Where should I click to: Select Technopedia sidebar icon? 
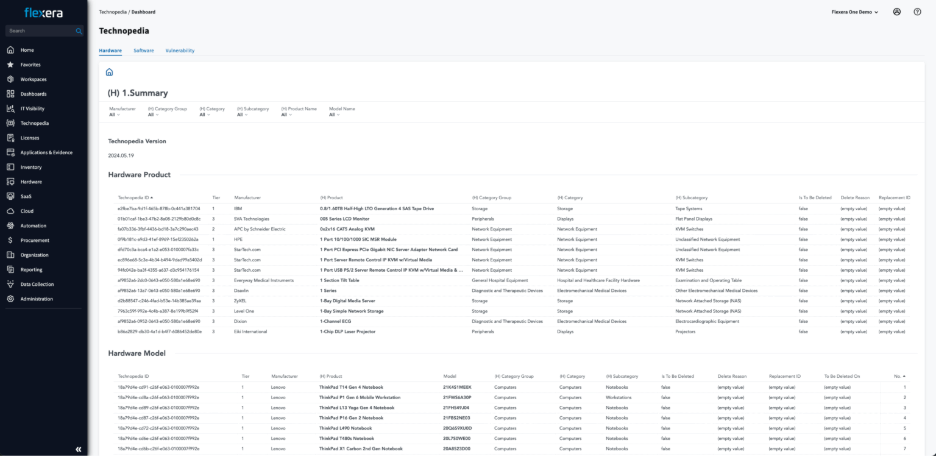tap(10, 123)
